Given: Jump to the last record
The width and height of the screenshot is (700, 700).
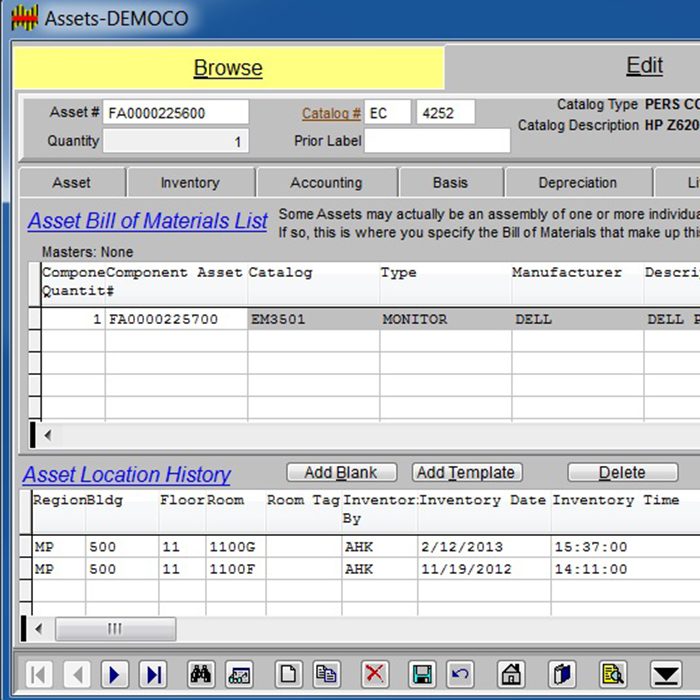Looking at the screenshot, I should [x=153, y=674].
